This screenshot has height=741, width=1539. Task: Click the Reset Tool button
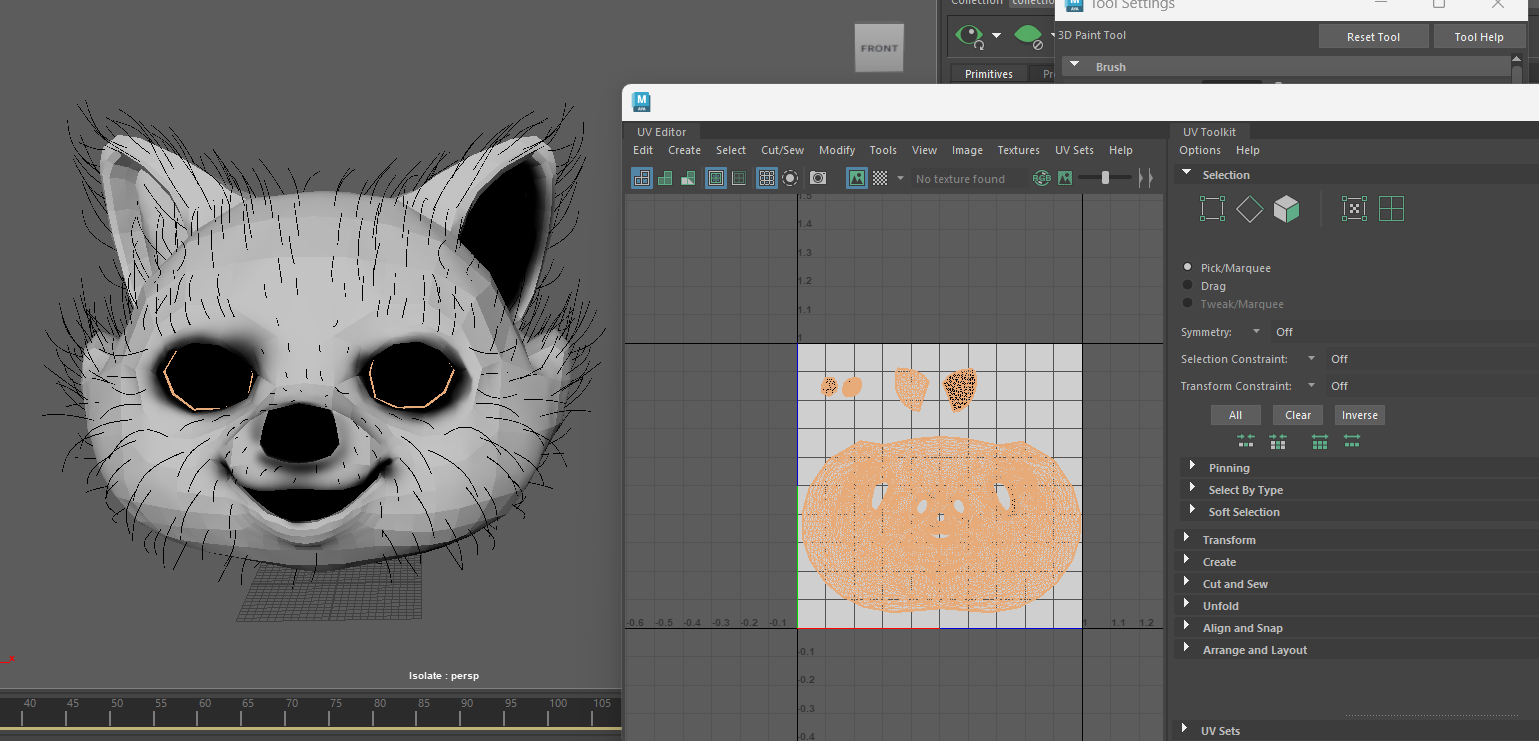coord(1373,35)
